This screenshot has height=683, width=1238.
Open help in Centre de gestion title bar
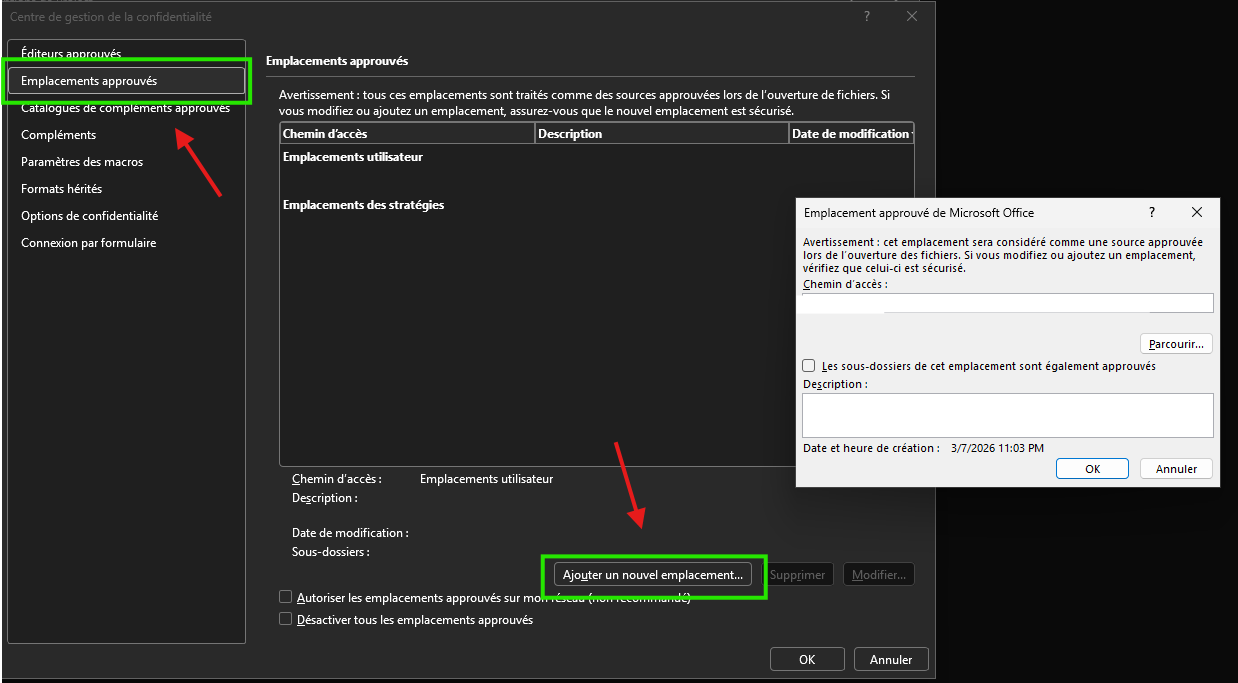pyautogui.click(x=867, y=17)
